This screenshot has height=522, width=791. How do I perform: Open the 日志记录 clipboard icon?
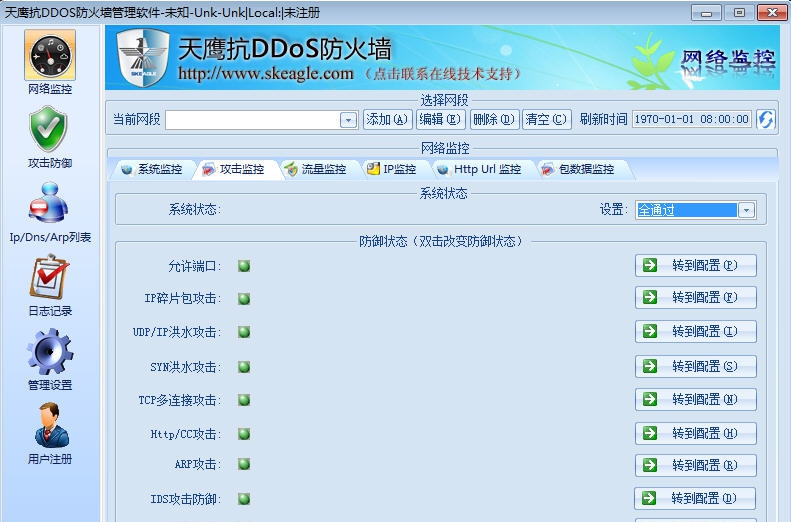click(x=49, y=277)
